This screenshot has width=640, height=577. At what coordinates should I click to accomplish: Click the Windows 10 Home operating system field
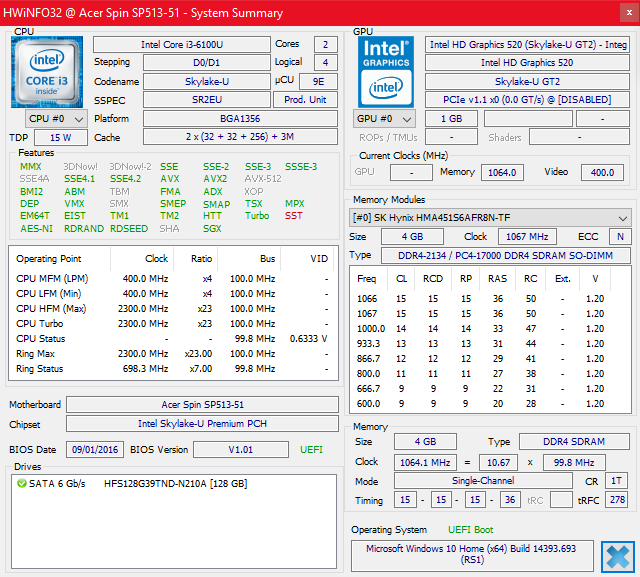click(x=472, y=554)
